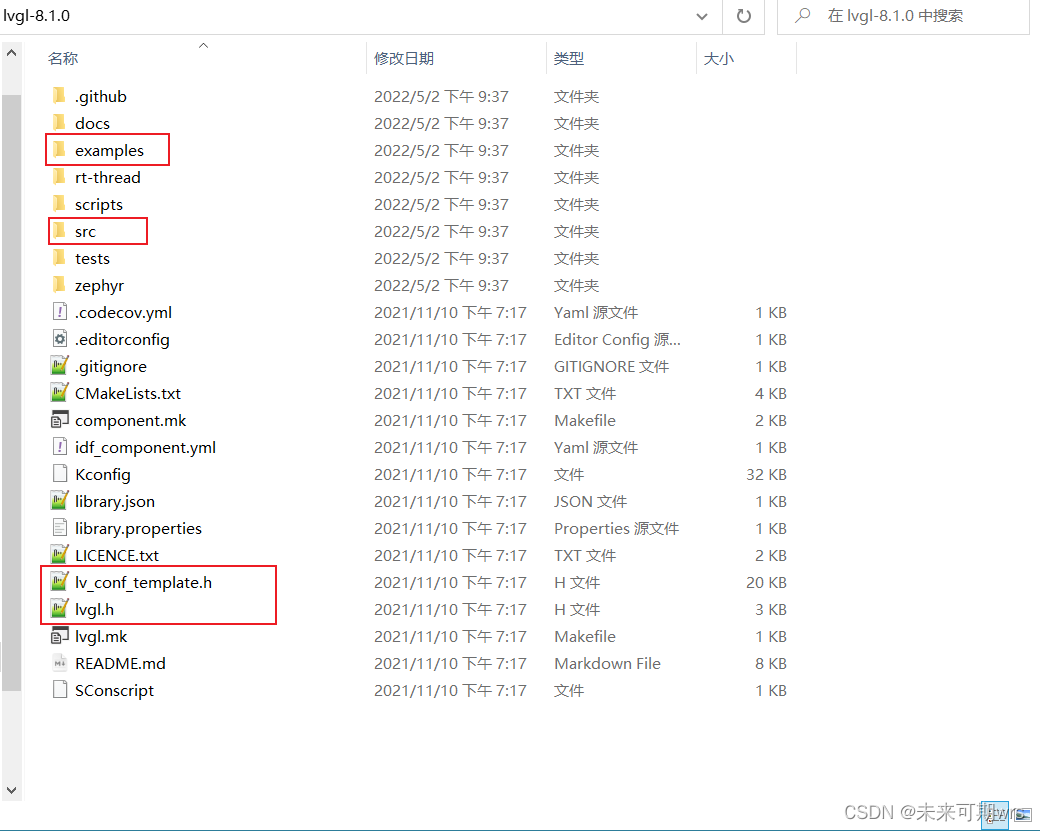Click the src folder icon
Viewport: 1040px width, 831px height.
point(59,231)
